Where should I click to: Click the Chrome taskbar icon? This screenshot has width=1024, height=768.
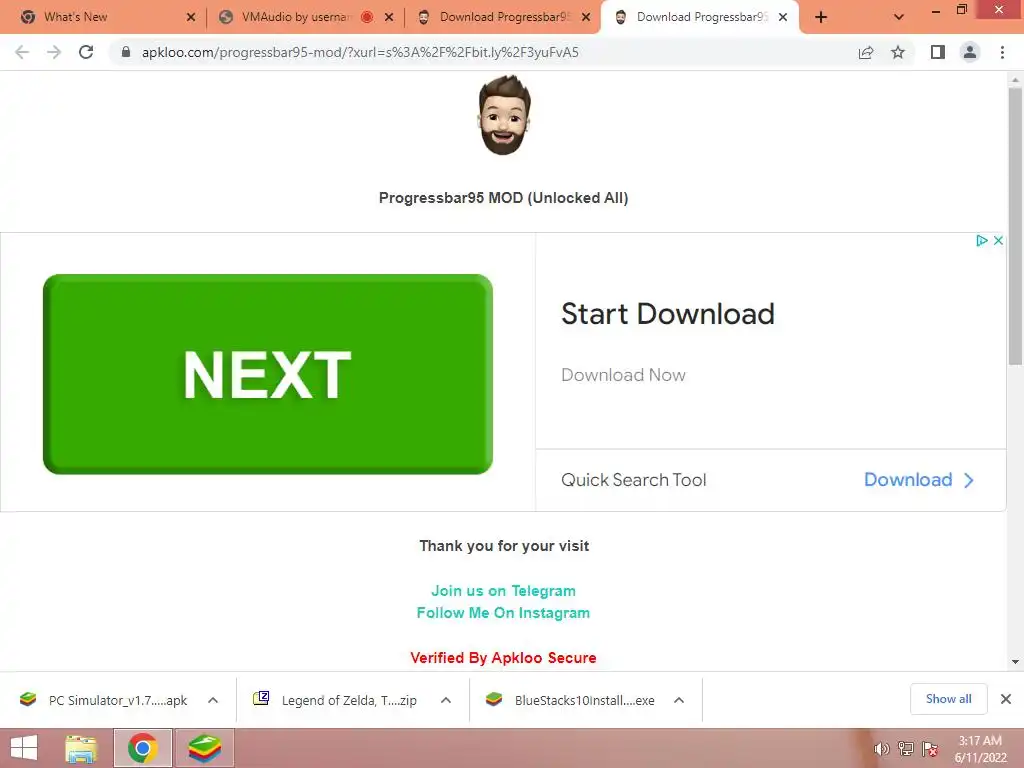(142, 748)
